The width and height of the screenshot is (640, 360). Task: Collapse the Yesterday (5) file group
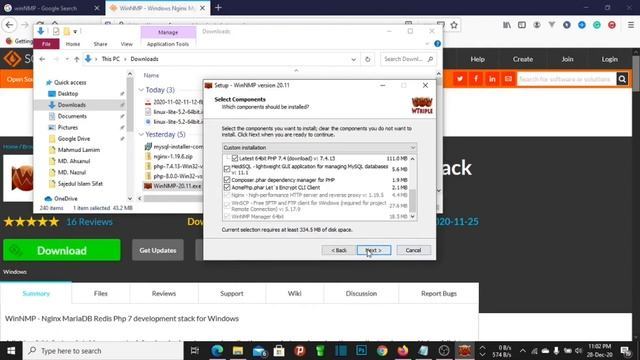click(x=141, y=134)
